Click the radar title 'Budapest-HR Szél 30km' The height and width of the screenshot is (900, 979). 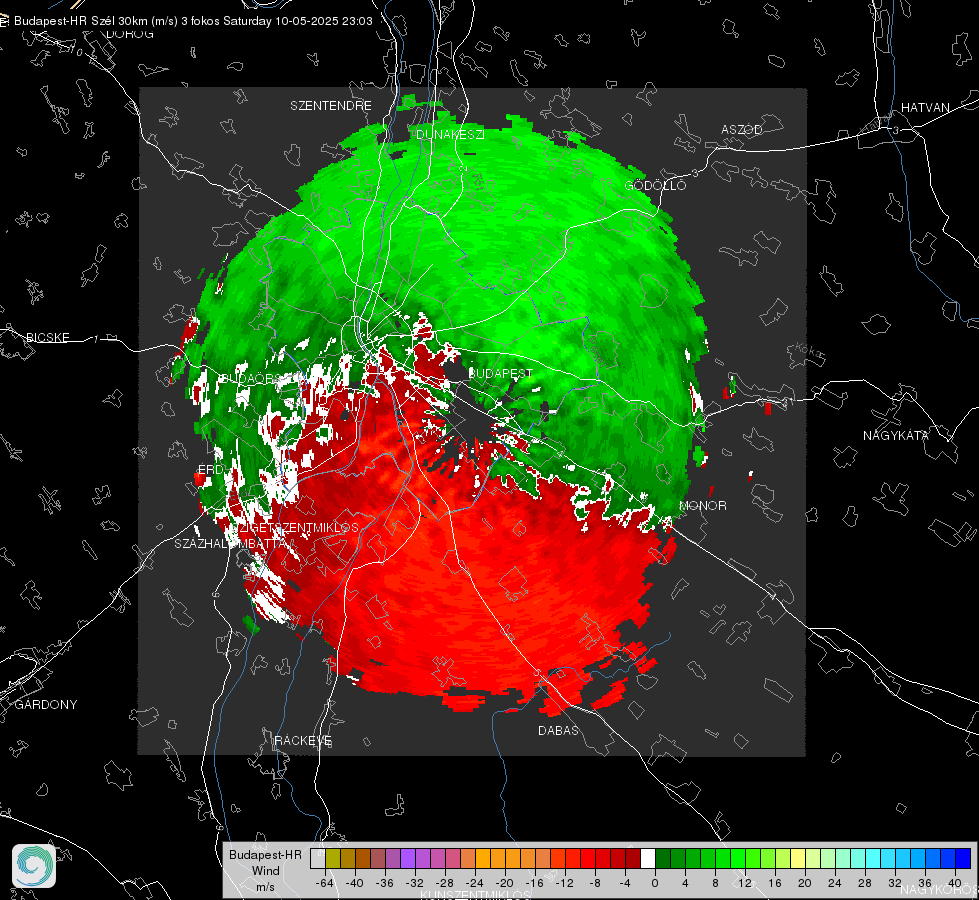pyautogui.click(x=81, y=21)
